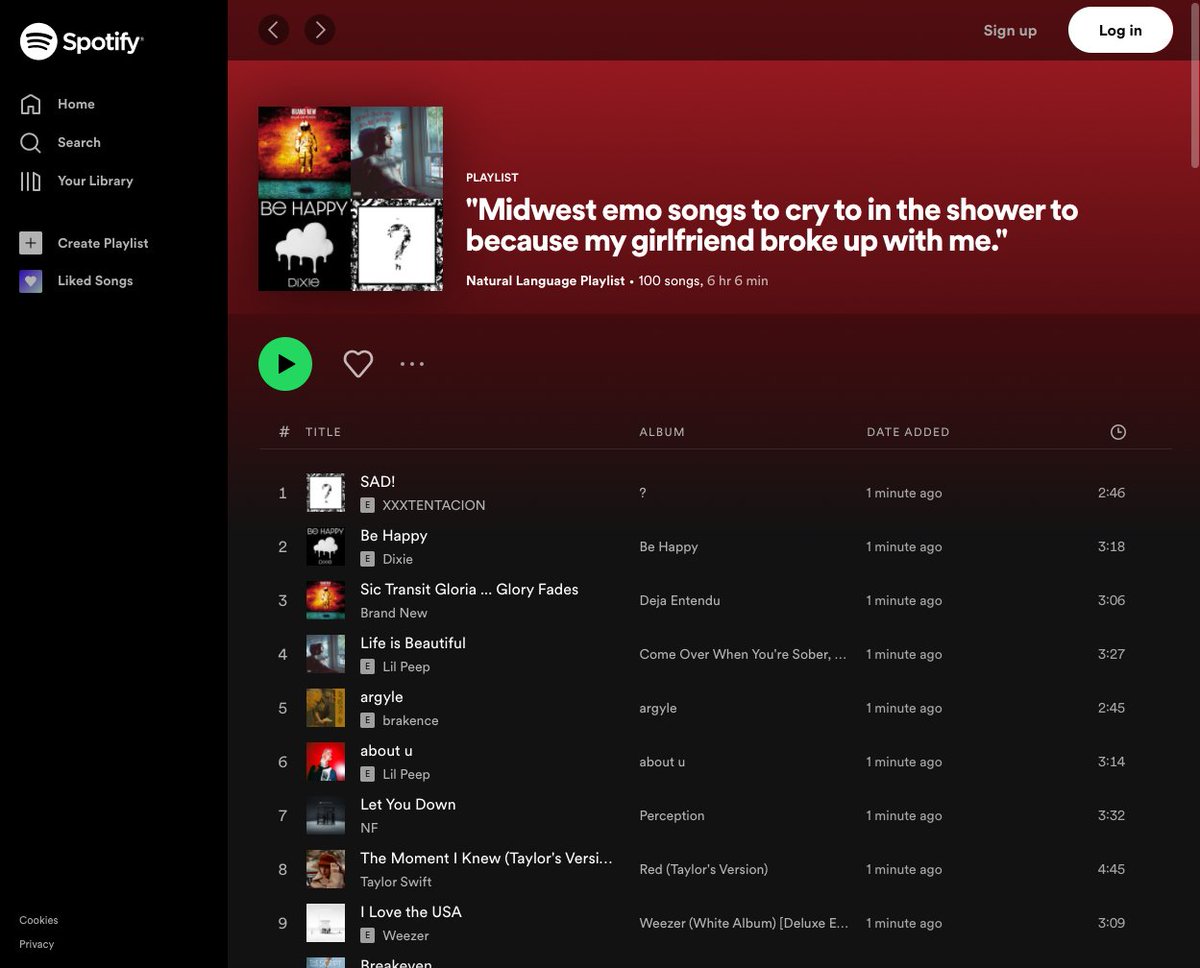
Task: Play the playlist with the green button
Action: pyautogui.click(x=285, y=364)
